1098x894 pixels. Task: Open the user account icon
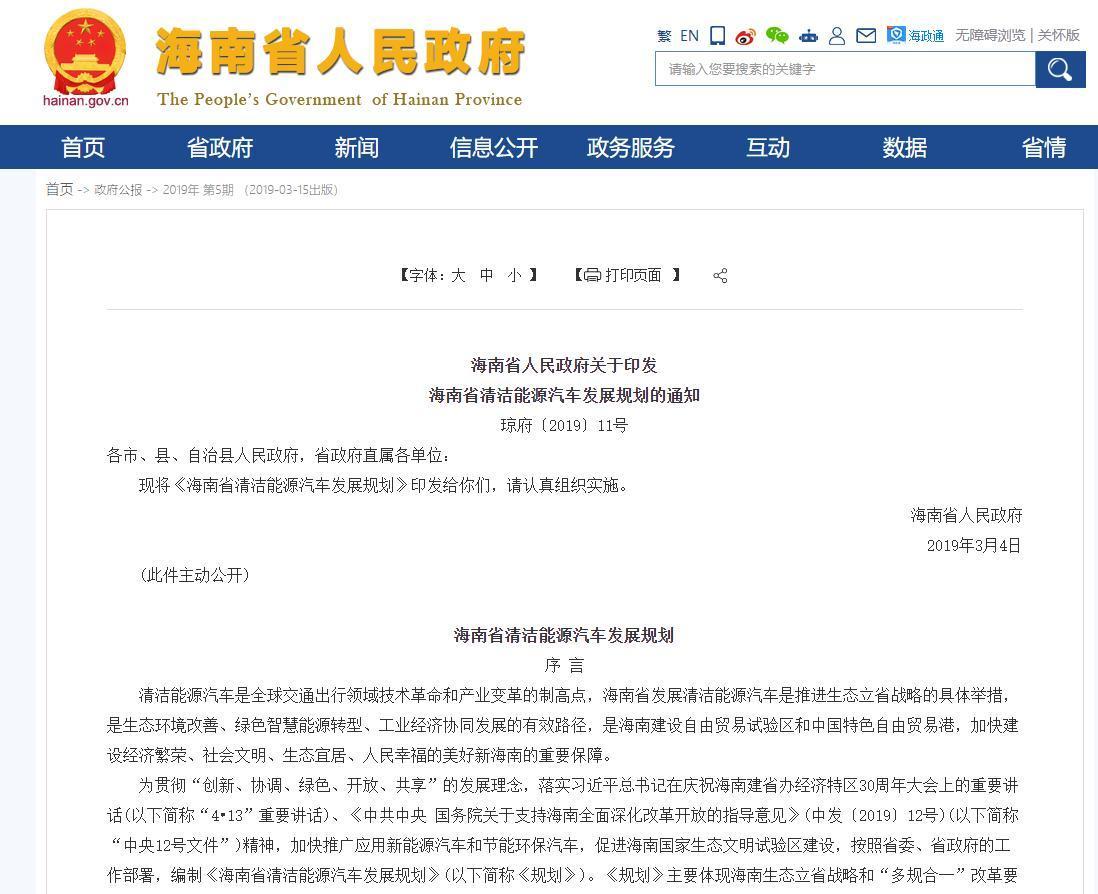(x=837, y=36)
